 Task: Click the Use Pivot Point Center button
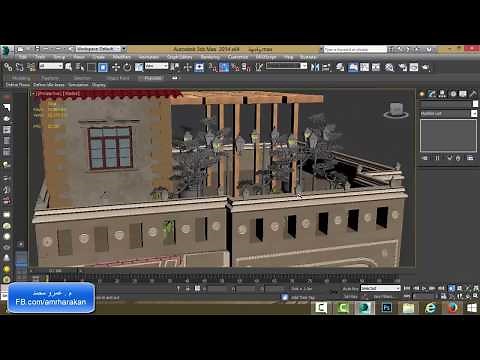[x=175, y=67]
